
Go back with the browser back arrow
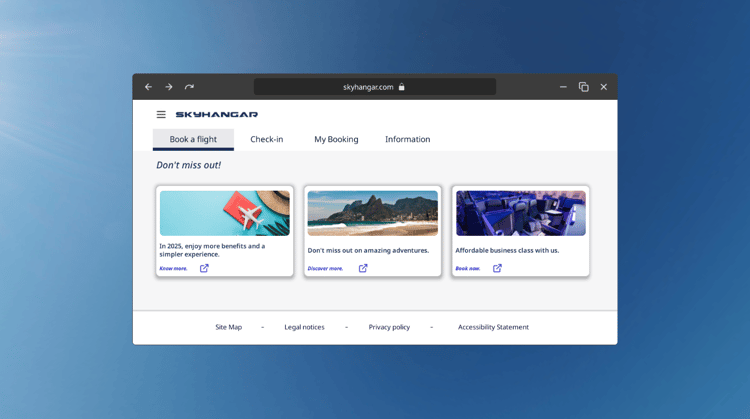[x=148, y=87]
